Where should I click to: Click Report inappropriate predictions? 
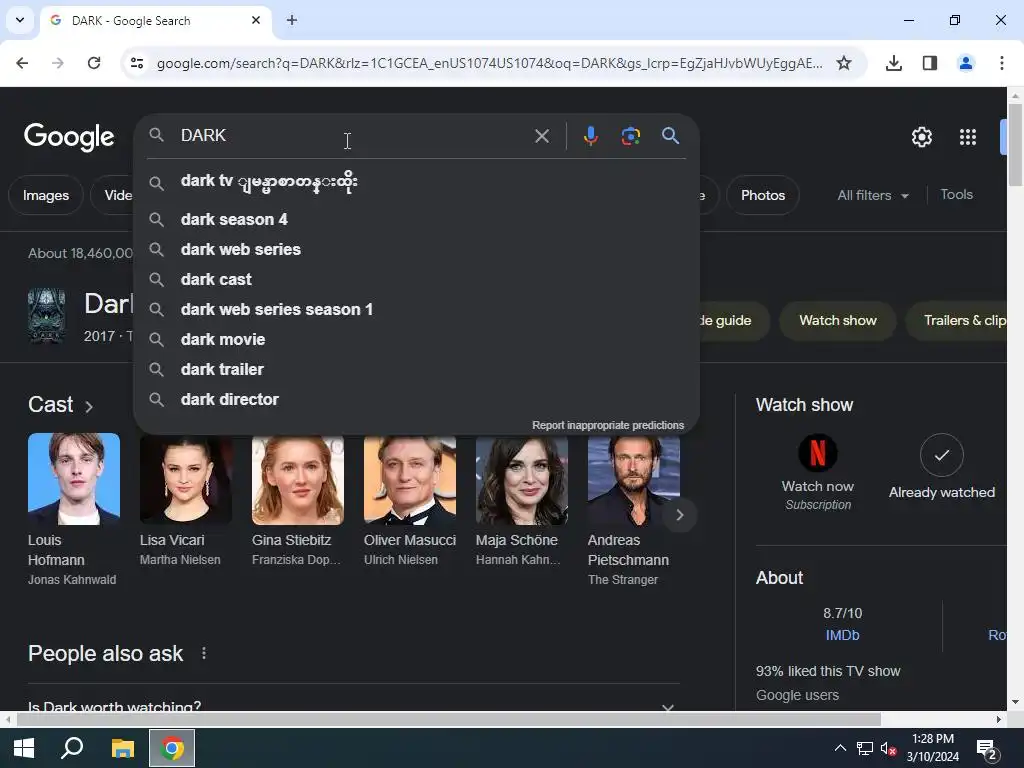coord(607,425)
